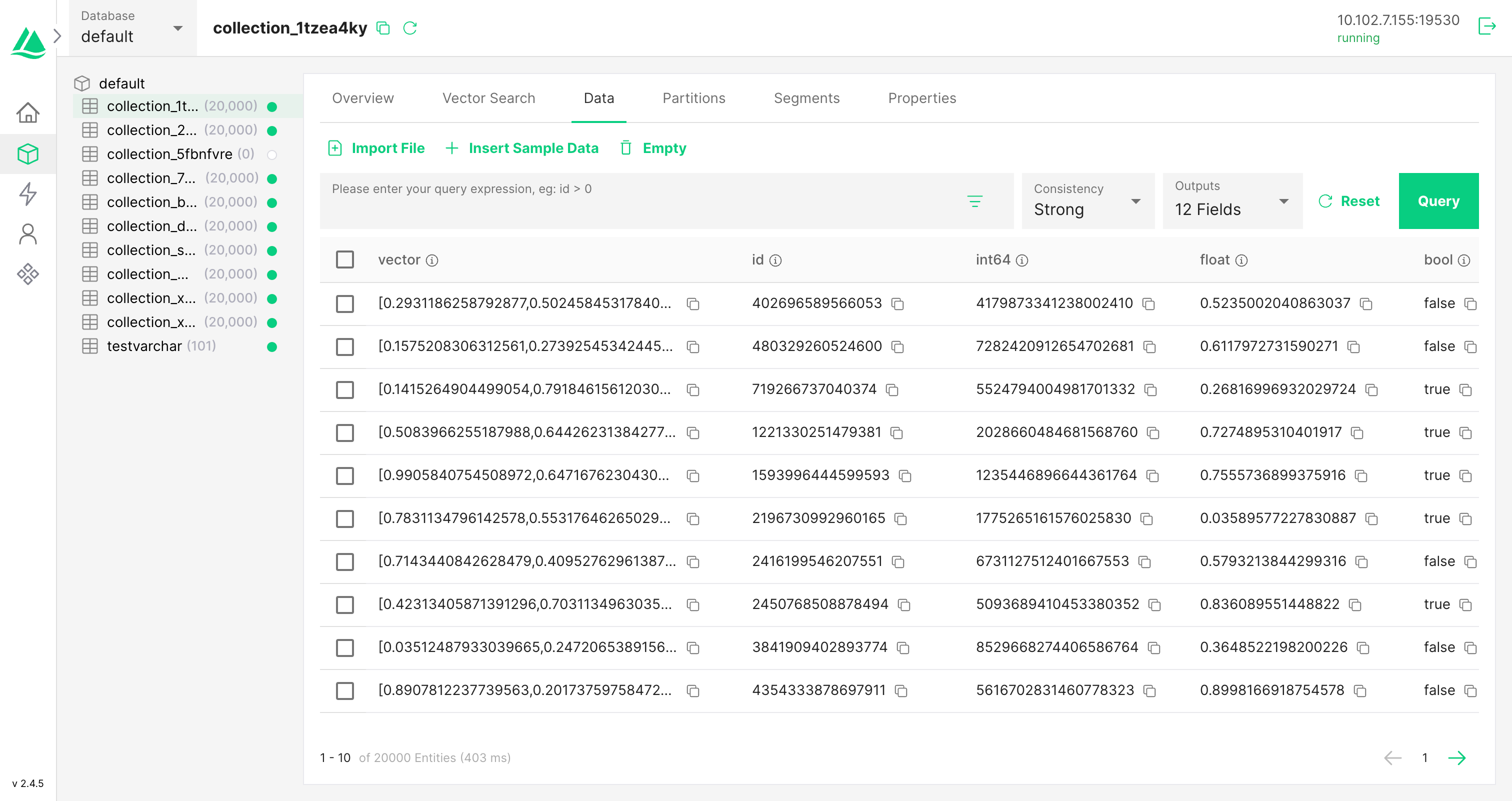Open the Outputs 12 Fields dropdown
This screenshot has height=801, width=1512.
point(1231,201)
